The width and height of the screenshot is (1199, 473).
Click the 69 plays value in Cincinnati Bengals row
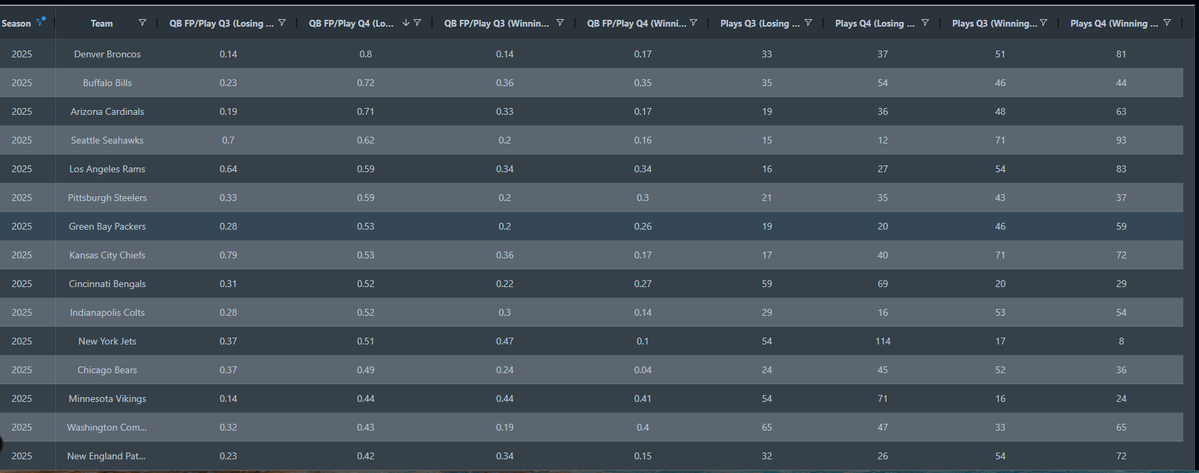pyautogui.click(x=883, y=283)
